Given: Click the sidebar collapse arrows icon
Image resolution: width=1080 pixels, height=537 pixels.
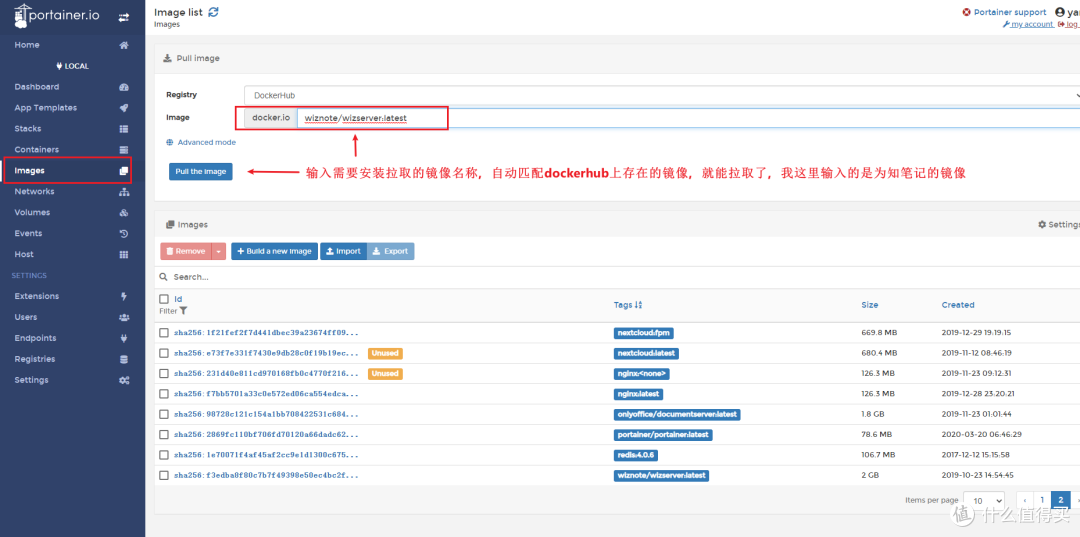Looking at the screenshot, I should [123, 17].
